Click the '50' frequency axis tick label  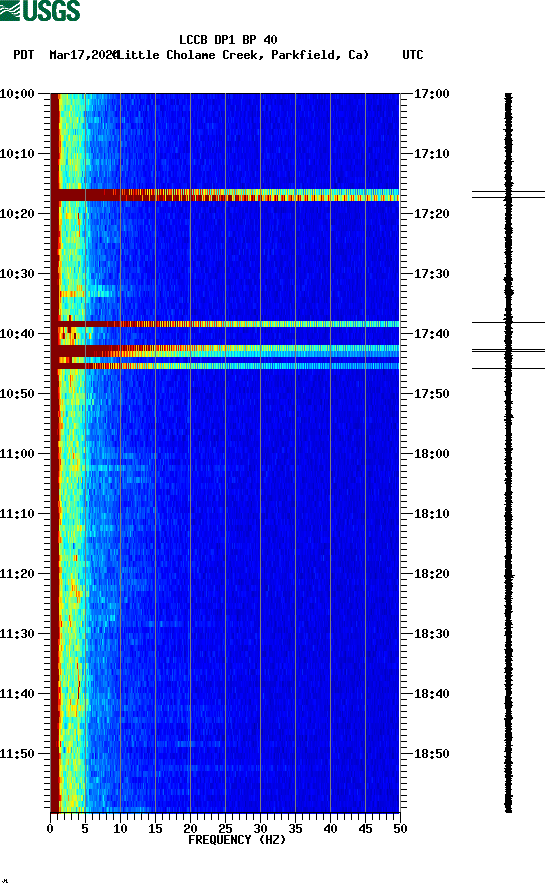point(400,829)
